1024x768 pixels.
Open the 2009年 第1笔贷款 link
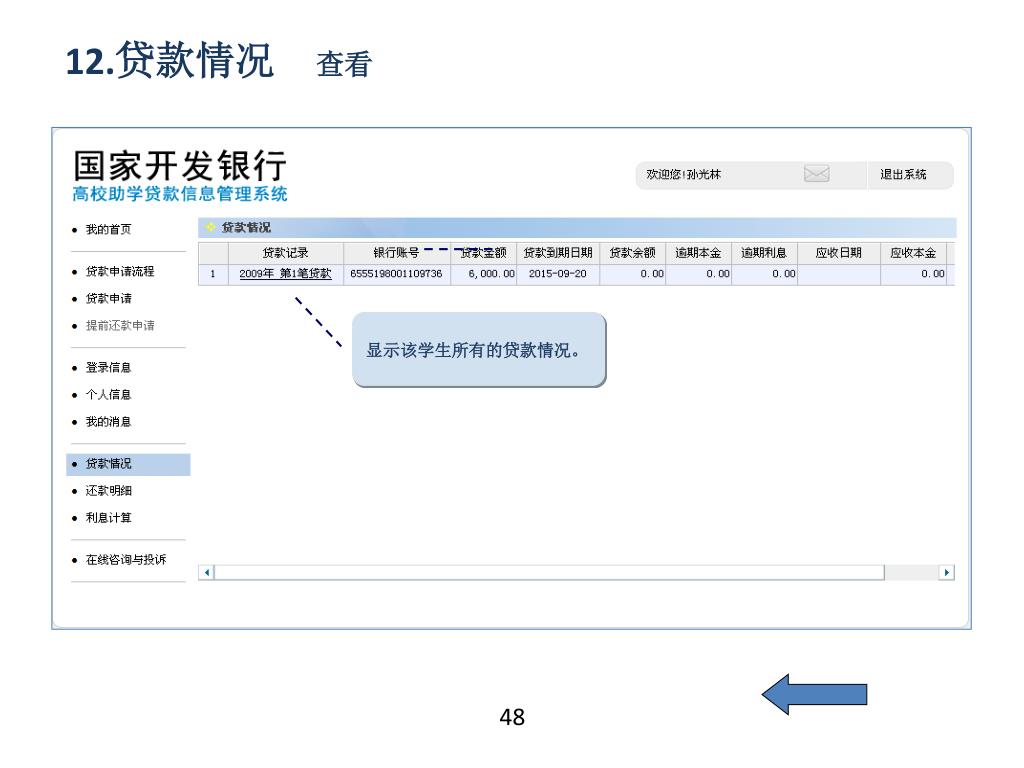point(285,274)
